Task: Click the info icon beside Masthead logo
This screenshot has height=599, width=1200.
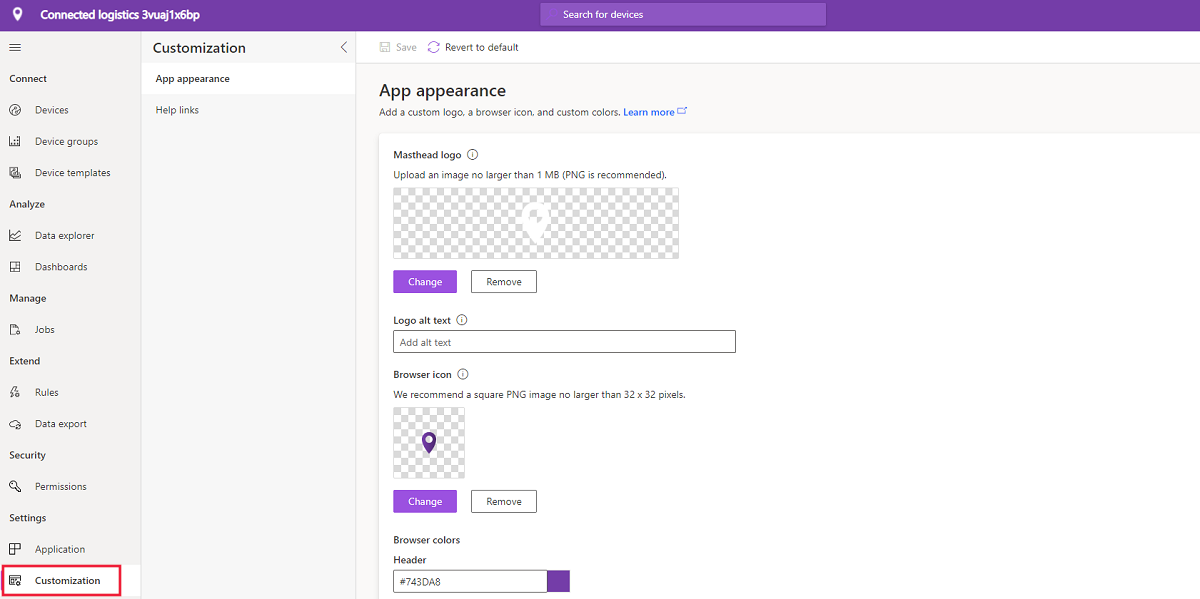Action: (x=473, y=155)
